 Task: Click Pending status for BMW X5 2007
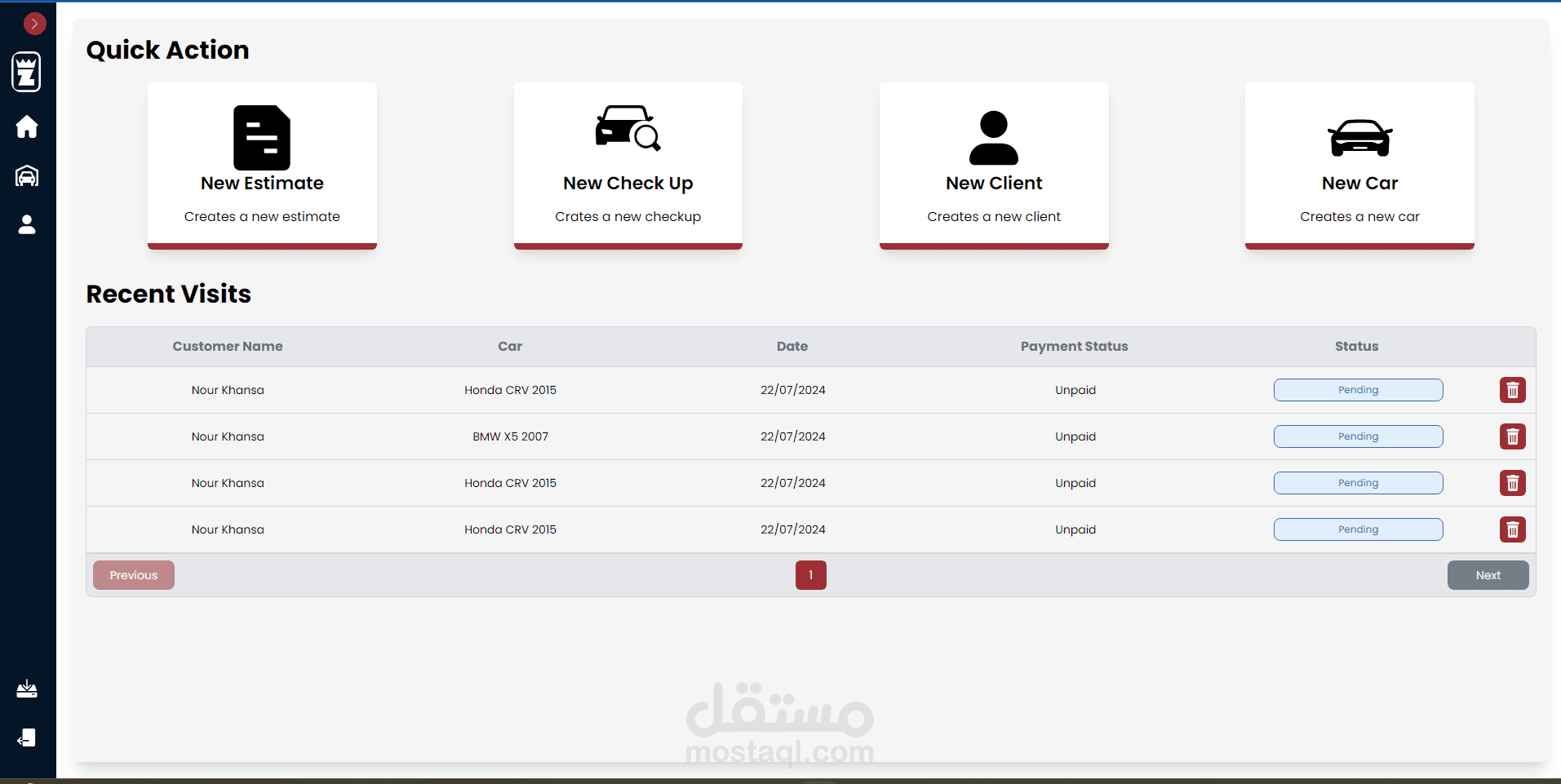1358,436
